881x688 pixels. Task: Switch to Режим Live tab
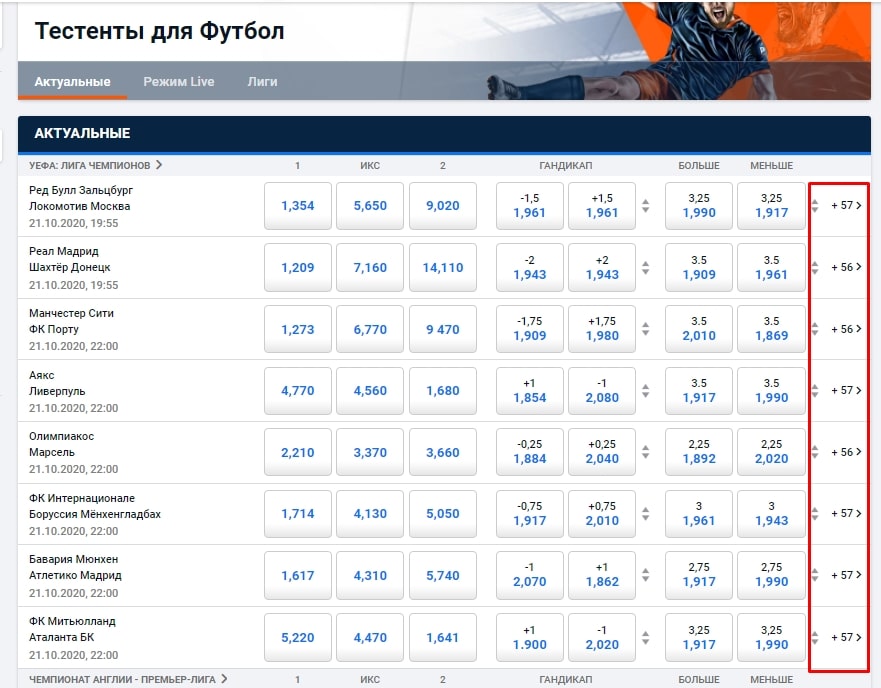tap(178, 82)
